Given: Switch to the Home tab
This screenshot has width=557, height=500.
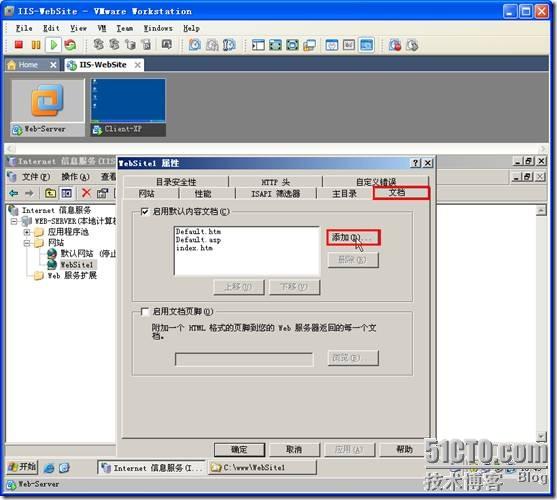Looking at the screenshot, I should coord(32,65).
